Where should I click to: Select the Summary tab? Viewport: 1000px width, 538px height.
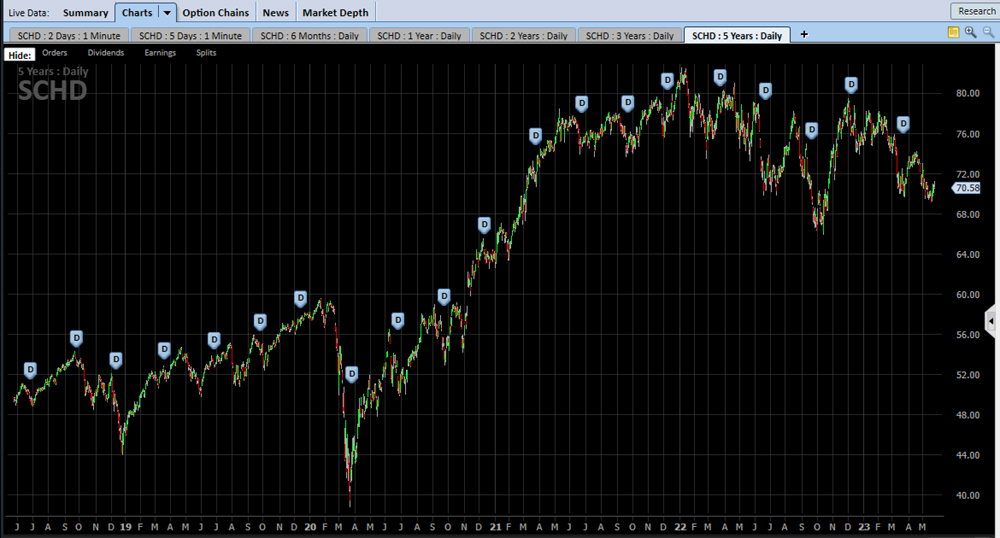point(85,13)
